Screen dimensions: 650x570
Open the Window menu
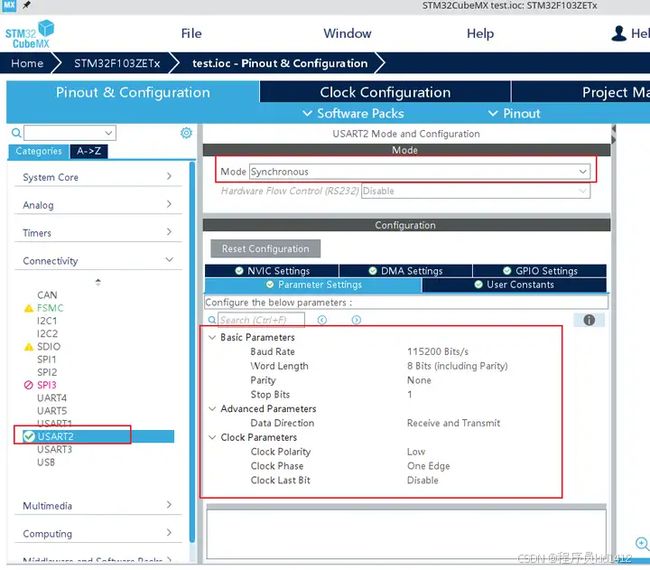click(x=347, y=33)
